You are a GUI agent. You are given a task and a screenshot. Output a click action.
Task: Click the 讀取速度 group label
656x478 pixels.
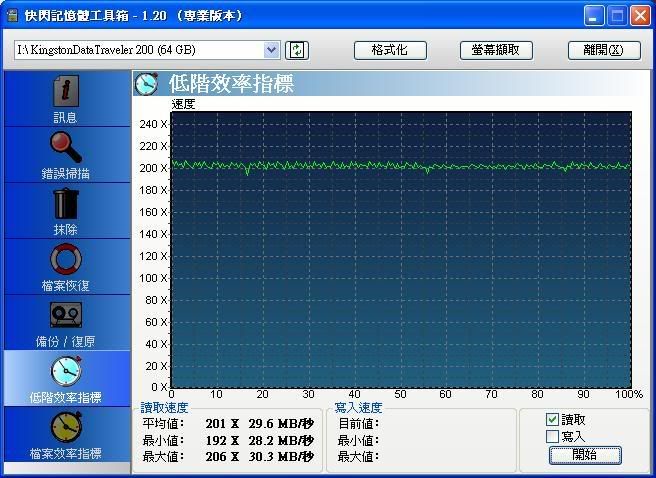click(164, 408)
